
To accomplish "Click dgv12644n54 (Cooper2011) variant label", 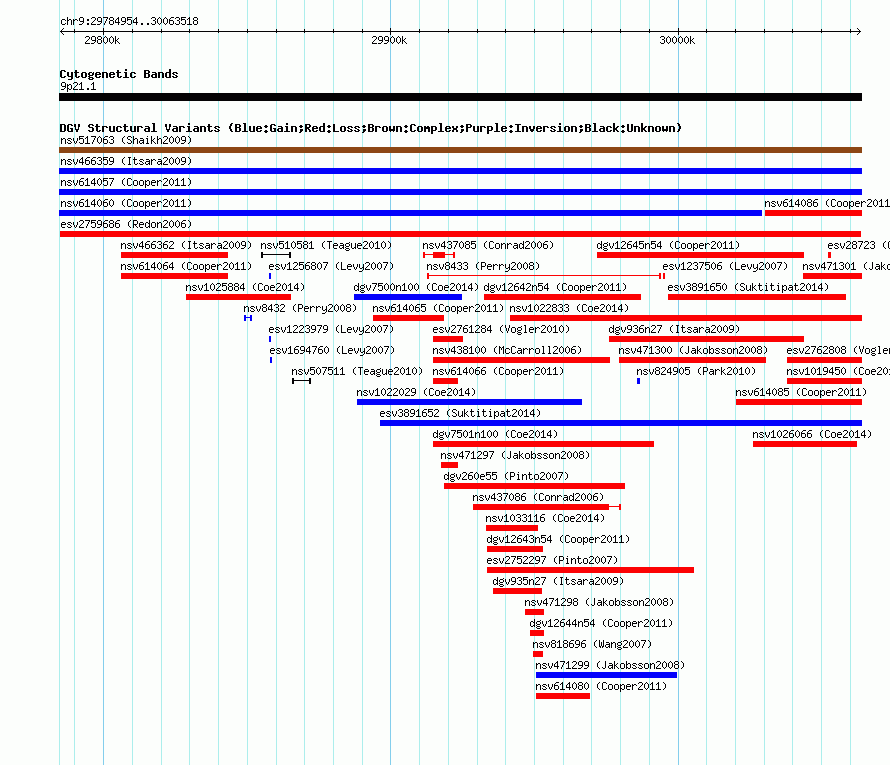I will click(x=601, y=623).
